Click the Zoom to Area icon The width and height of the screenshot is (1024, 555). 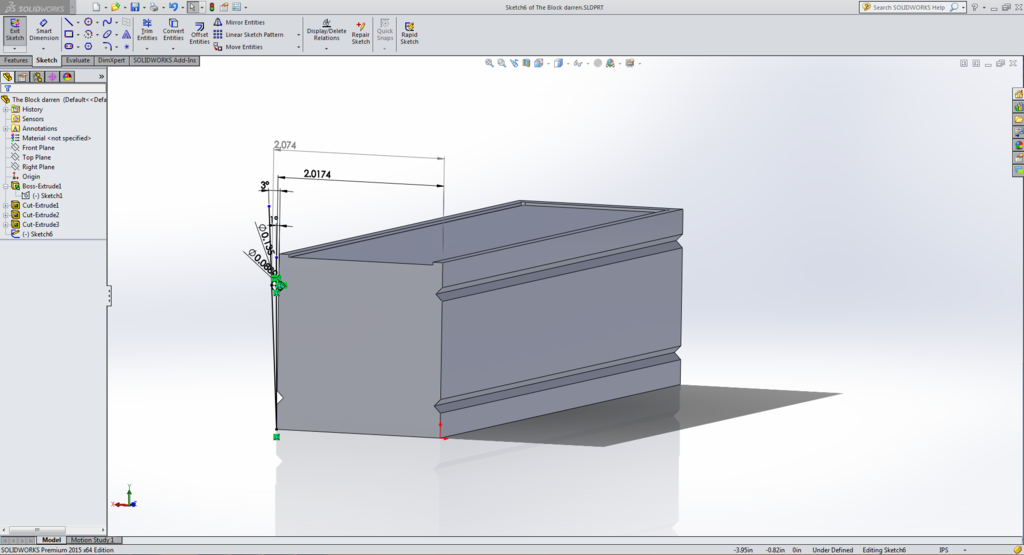[502, 63]
